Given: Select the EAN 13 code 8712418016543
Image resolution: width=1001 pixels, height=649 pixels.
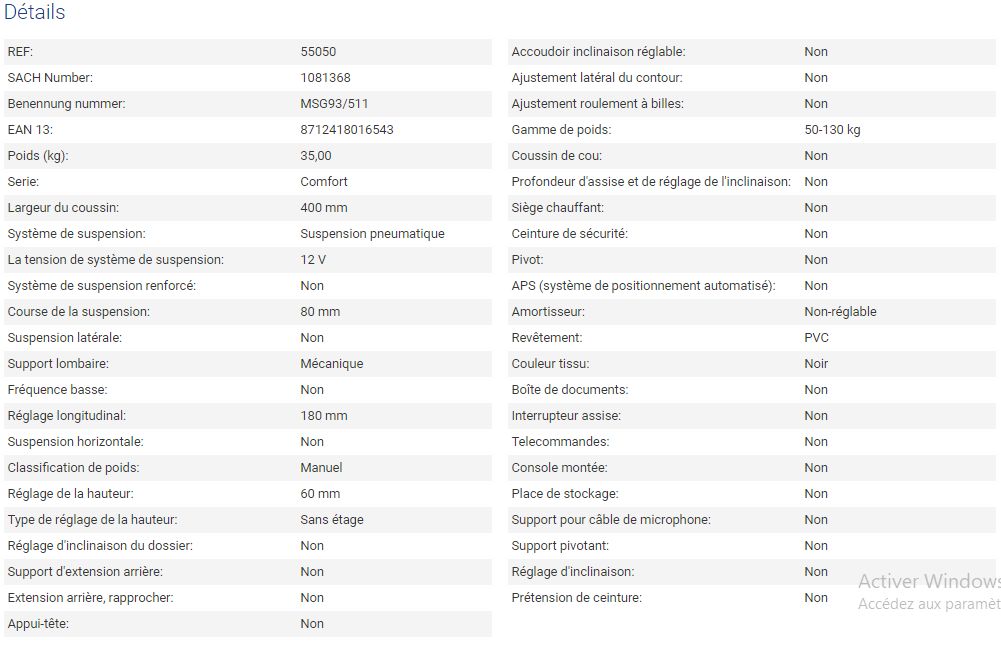Looking at the screenshot, I should tap(346, 130).
